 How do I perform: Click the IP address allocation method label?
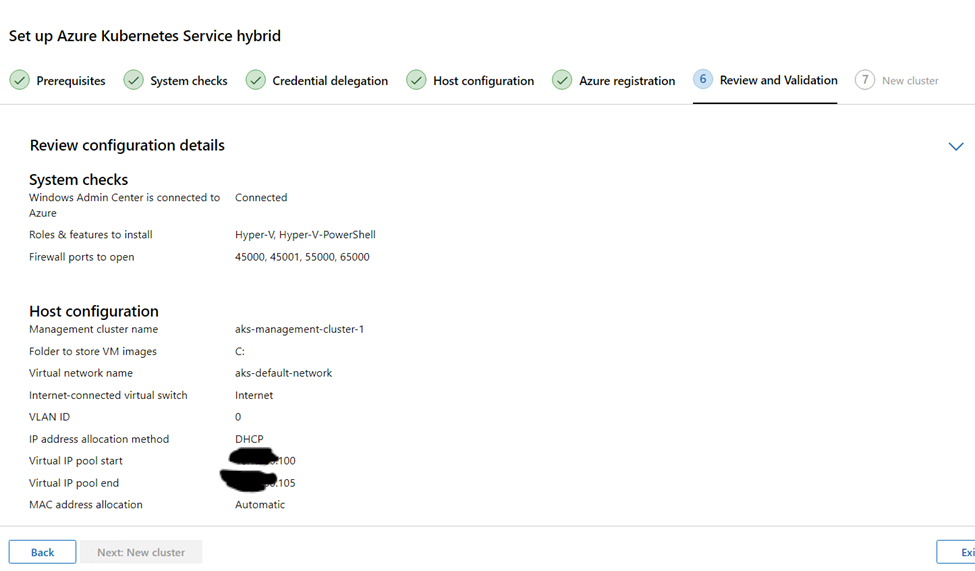click(99, 439)
